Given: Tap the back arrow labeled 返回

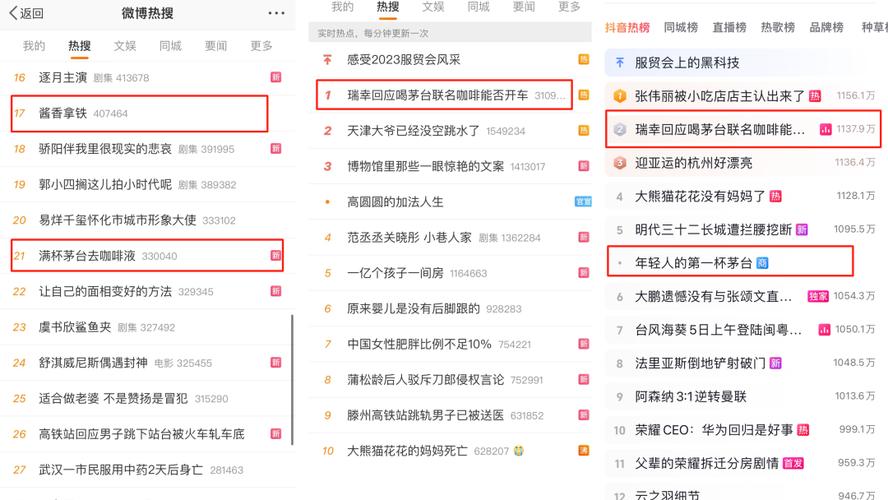Looking at the screenshot, I should (x=26, y=13).
